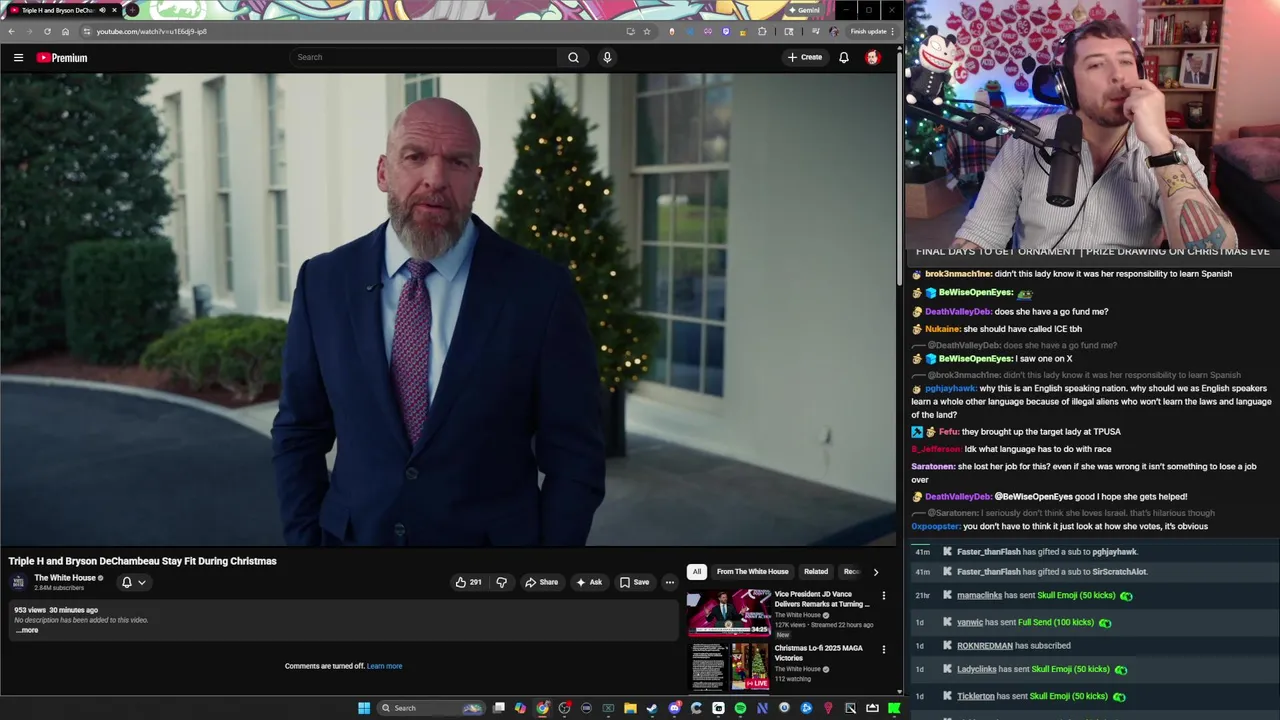1280x720 pixels.
Task: Reload the page in Chrome
Action: click(x=47, y=31)
